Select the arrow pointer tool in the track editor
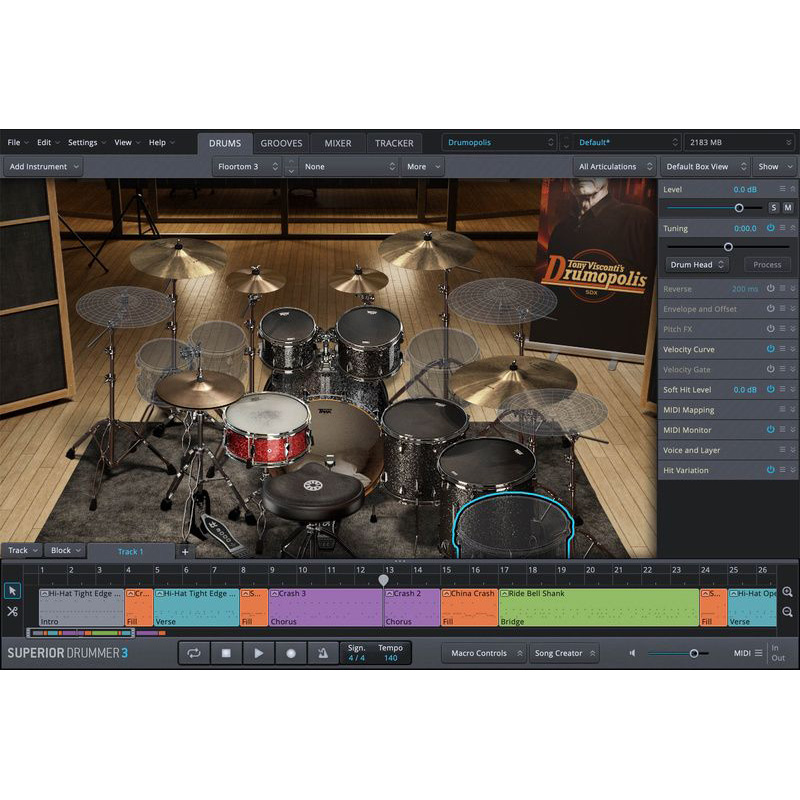Screen dimensions: 800x800 (12, 591)
